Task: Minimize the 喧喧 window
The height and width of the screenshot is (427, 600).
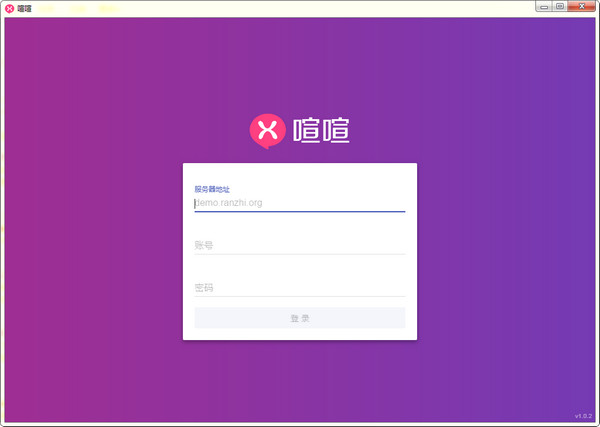Action: 544,6
